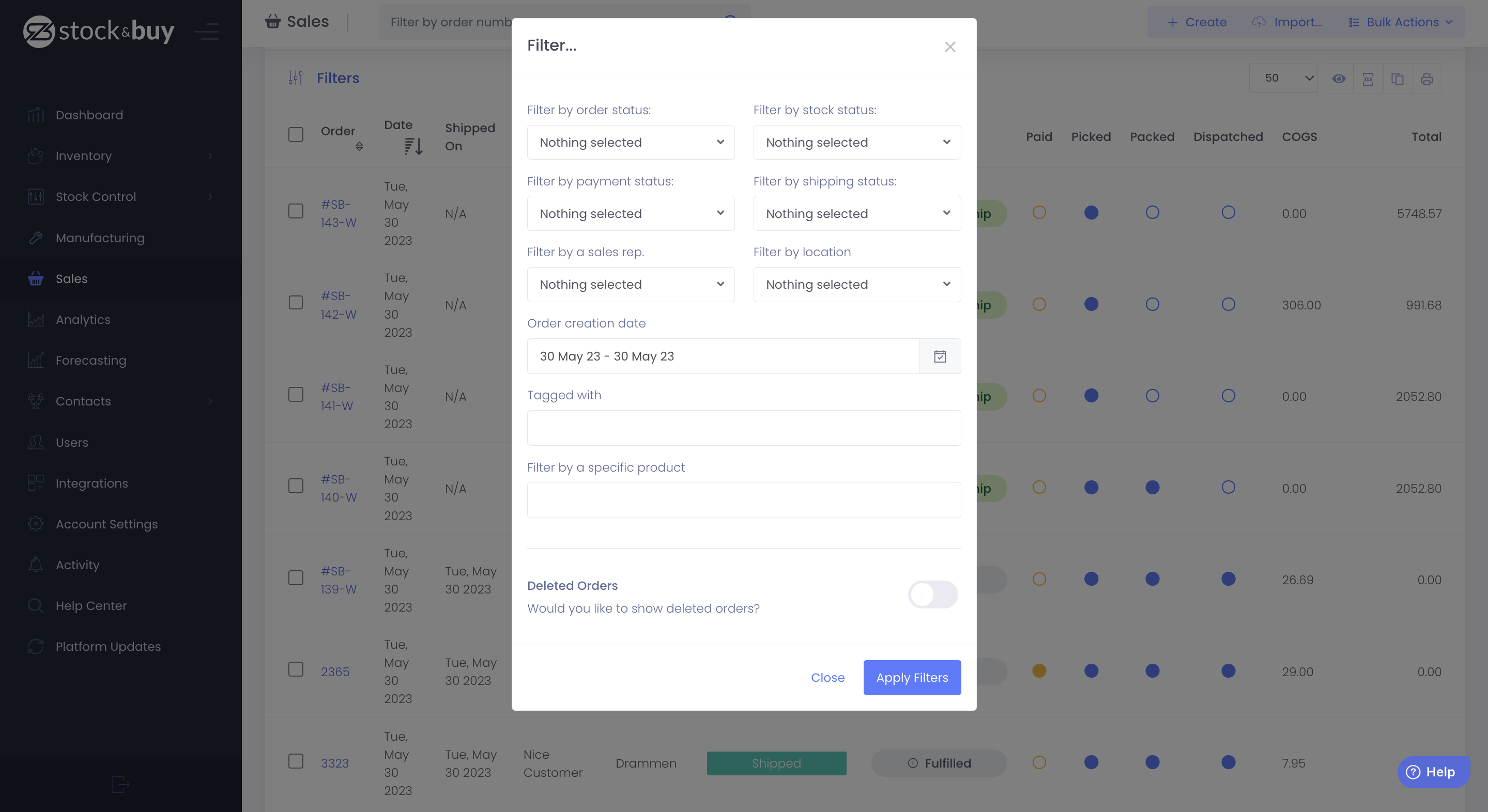Screen dimensions: 1488x812
Task: Click the Manufacturing wrench icon in the sidebar
Action: (36, 238)
